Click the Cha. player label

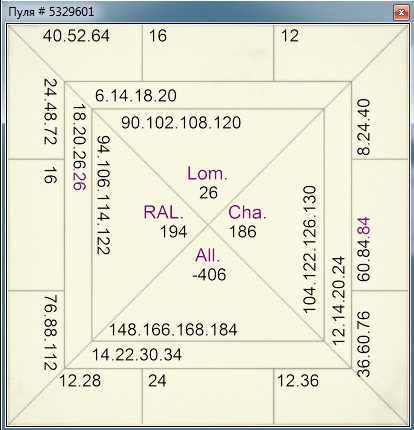(247, 212)
